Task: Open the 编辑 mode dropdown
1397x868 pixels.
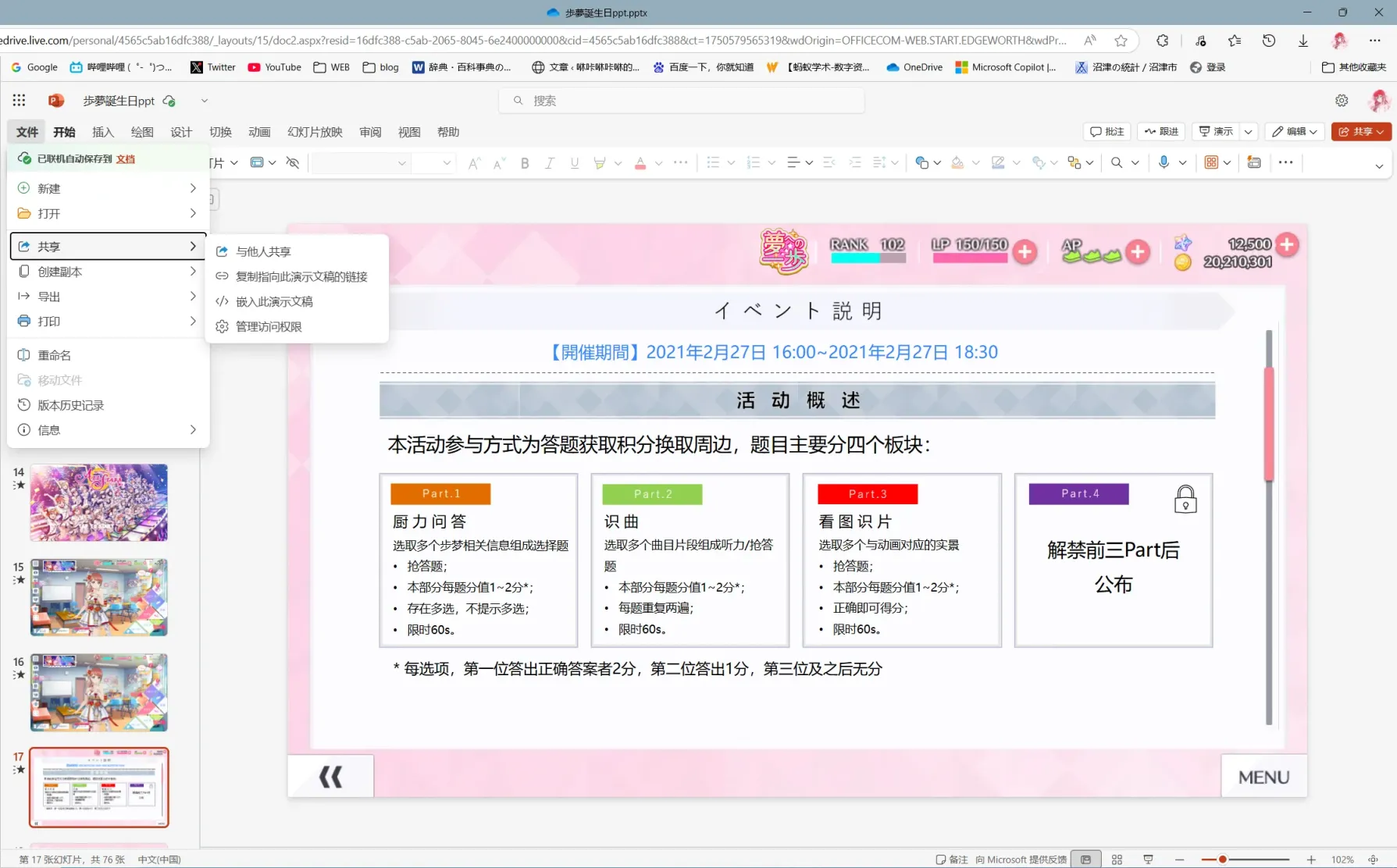Action: 1295,131
